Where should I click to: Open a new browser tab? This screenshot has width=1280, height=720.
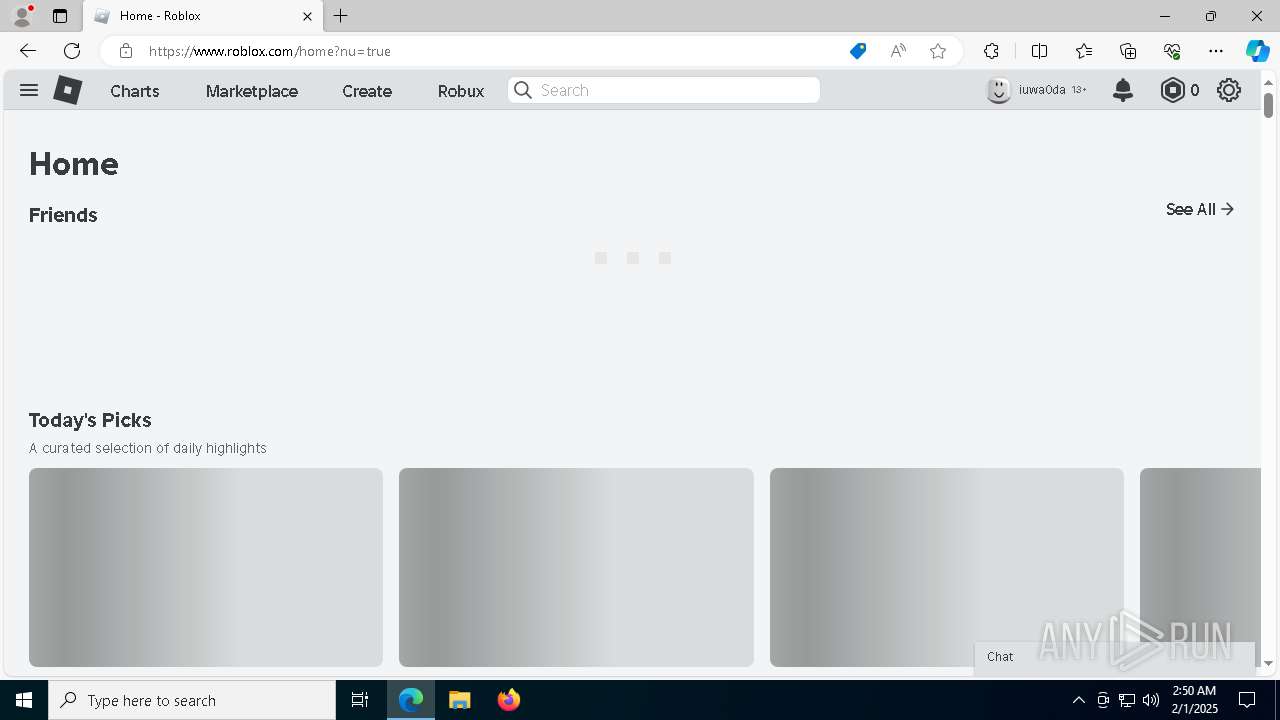pos(341,16)
